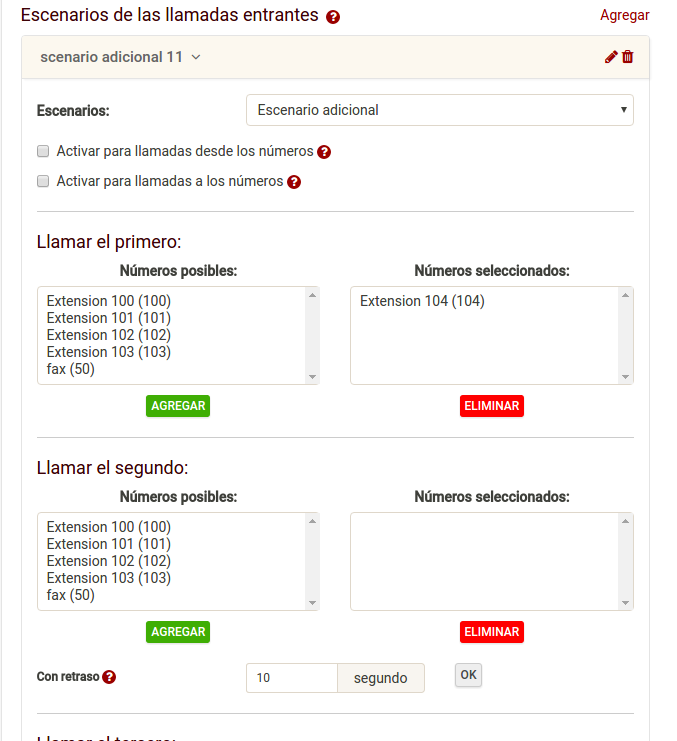This screenshot has width=677, height=741.
Task: Focus the Con retraso seconds input field
Action: coord(292,678)
